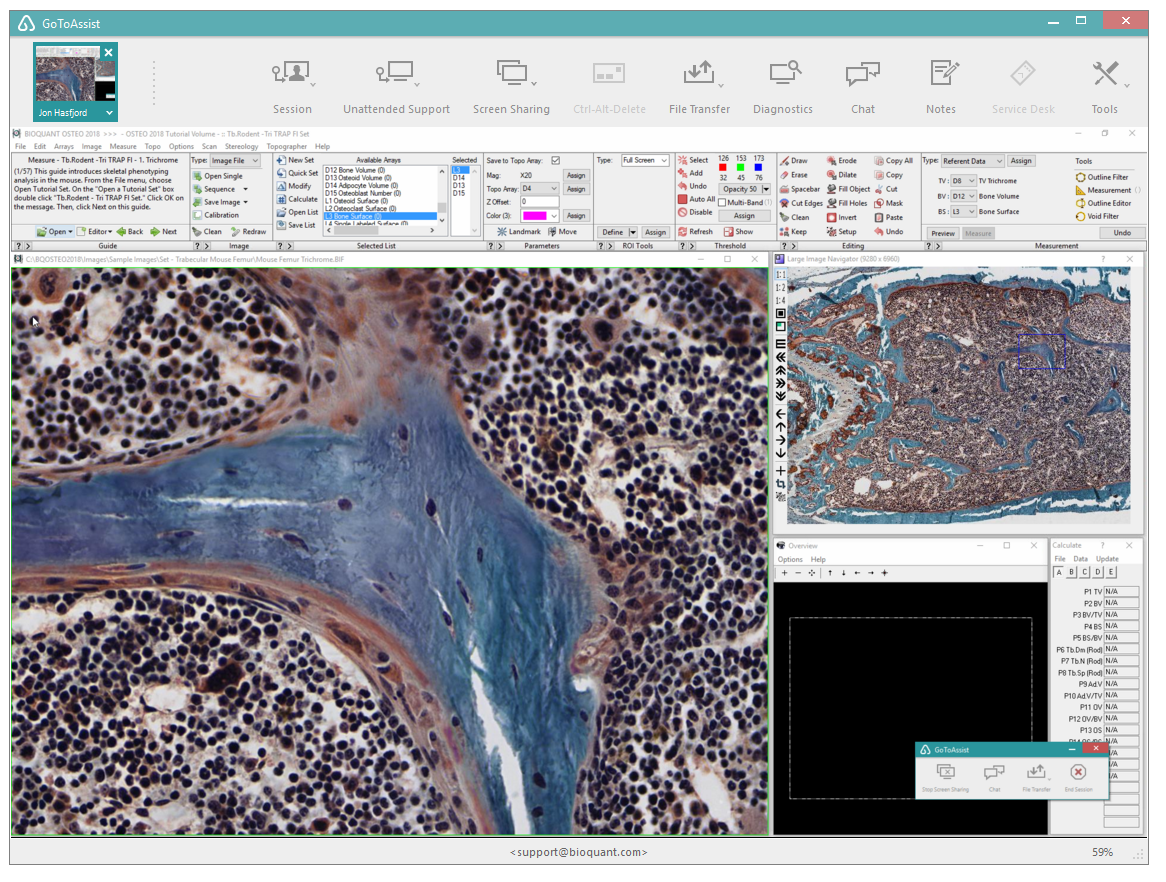Click the measurement Preview button
This screenshot has width=1166, height=882.
point(943,234)
